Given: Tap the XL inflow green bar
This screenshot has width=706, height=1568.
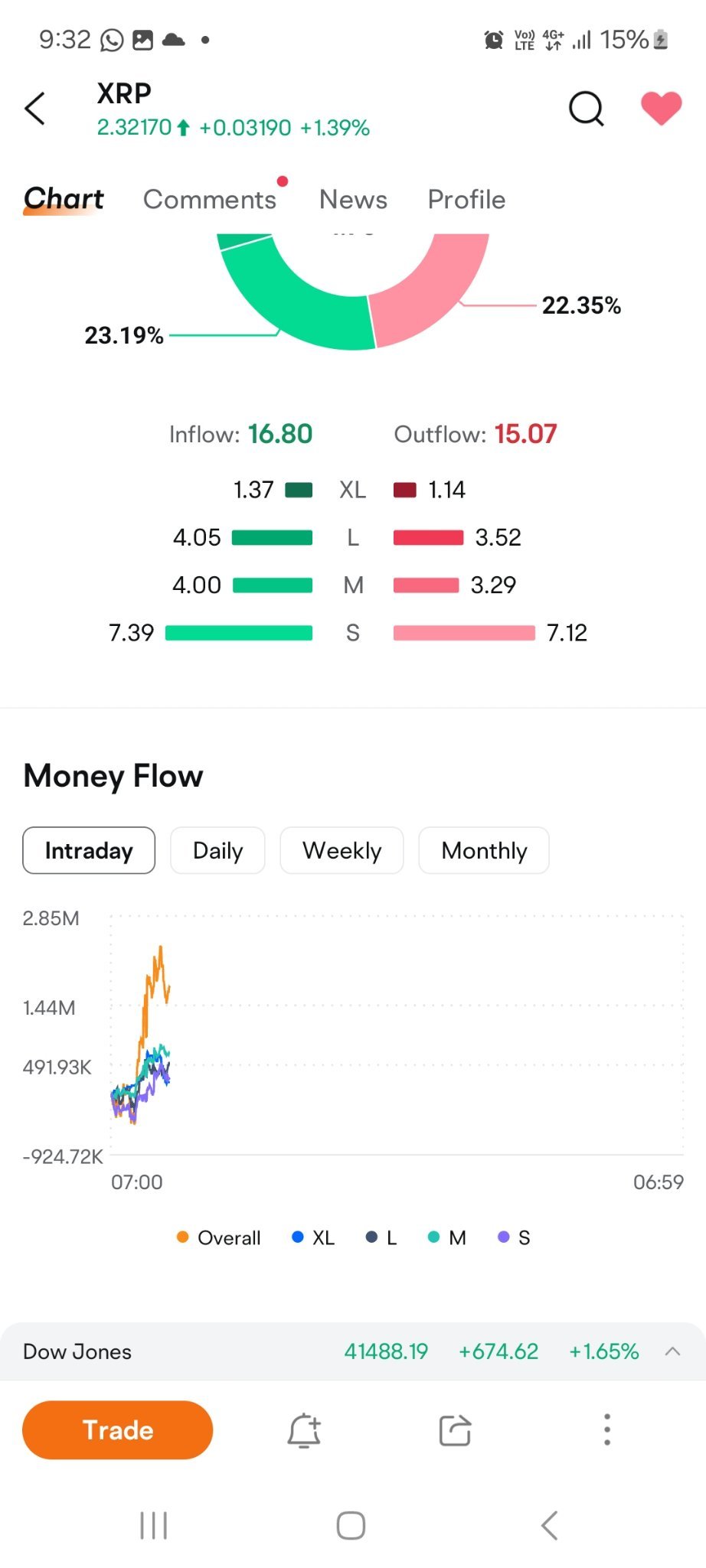Looking at the screenshot, I should pyautogui.click(x=299, y=490).
